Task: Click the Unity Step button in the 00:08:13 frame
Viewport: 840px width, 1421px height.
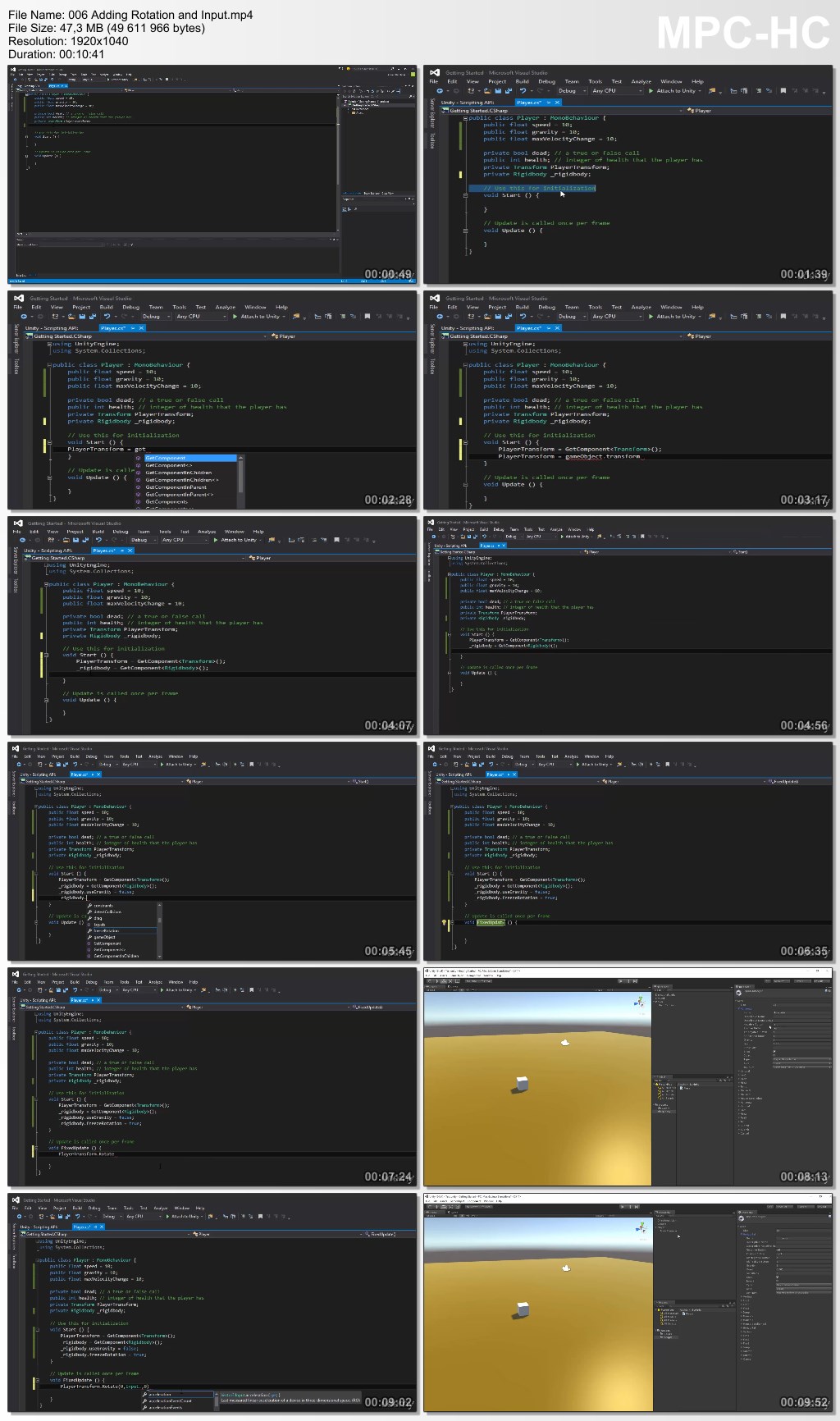Action: [x=635, y=981]
